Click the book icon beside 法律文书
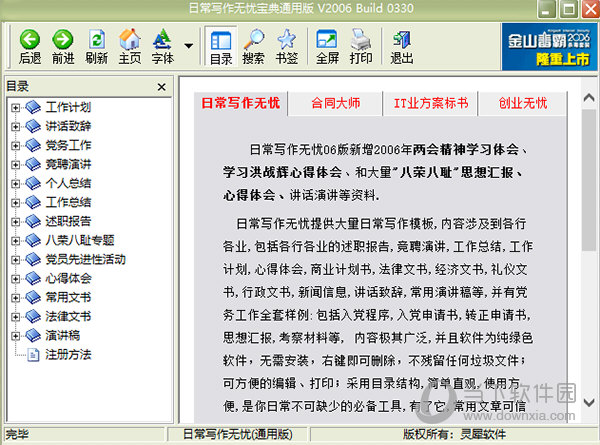Screen dimensions: 600x445 [33, 316]
